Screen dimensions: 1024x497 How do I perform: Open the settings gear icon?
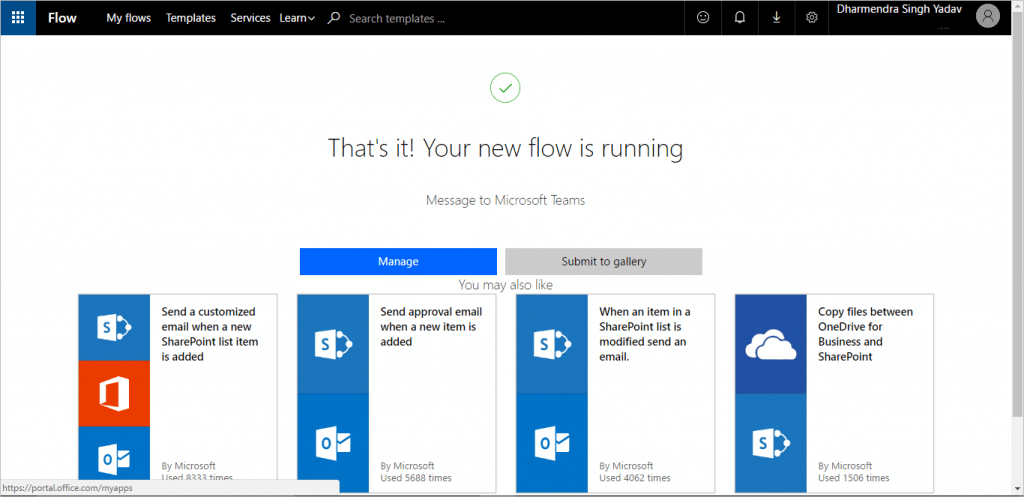point(812,18)
